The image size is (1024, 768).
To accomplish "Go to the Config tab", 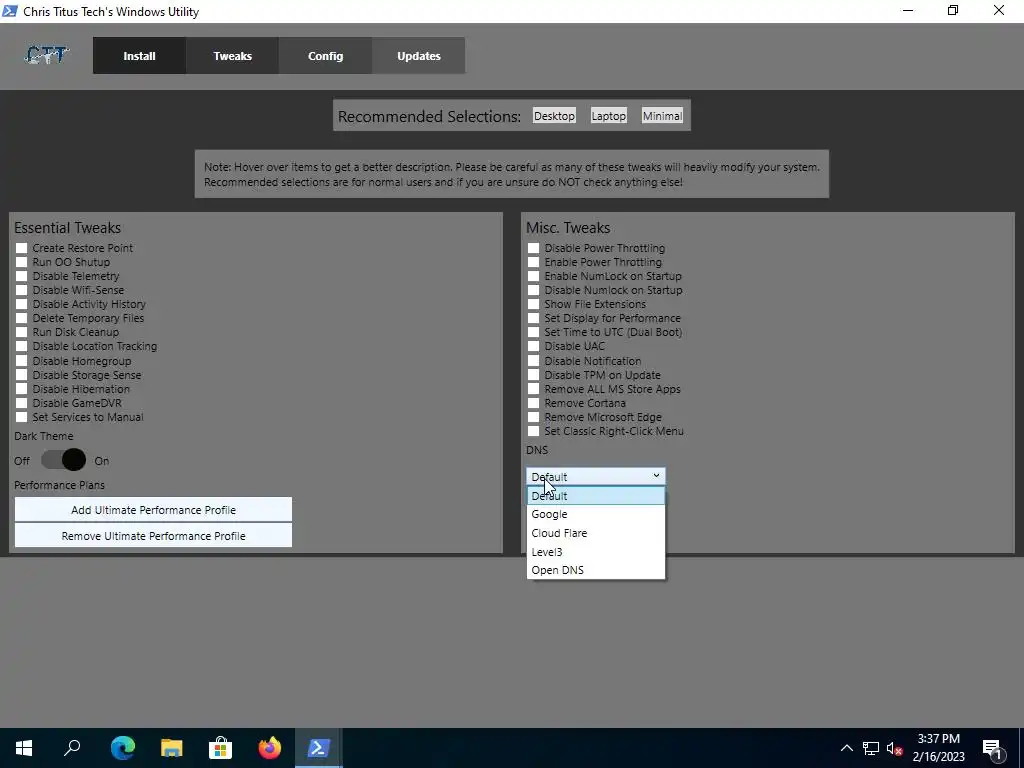I will coord(325,56).
